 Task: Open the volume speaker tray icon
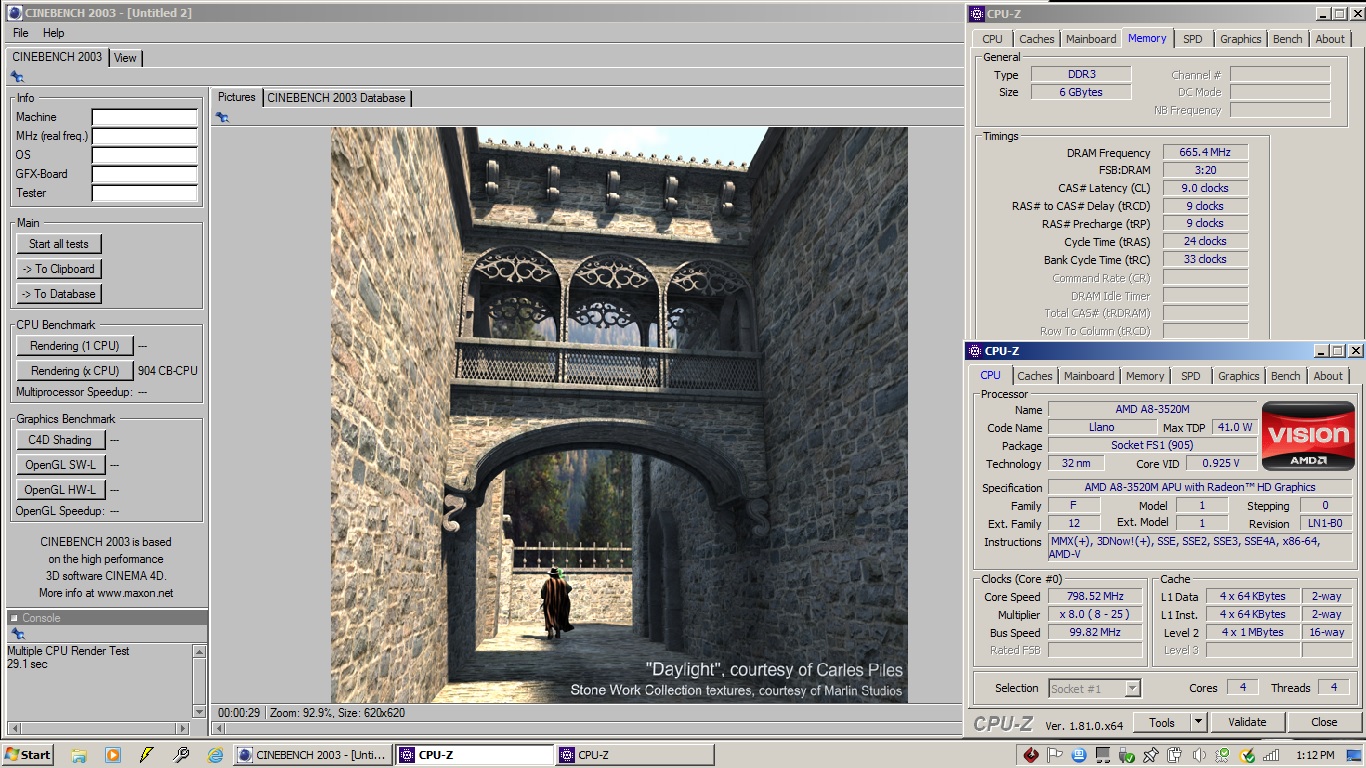tap(1199, 755)
